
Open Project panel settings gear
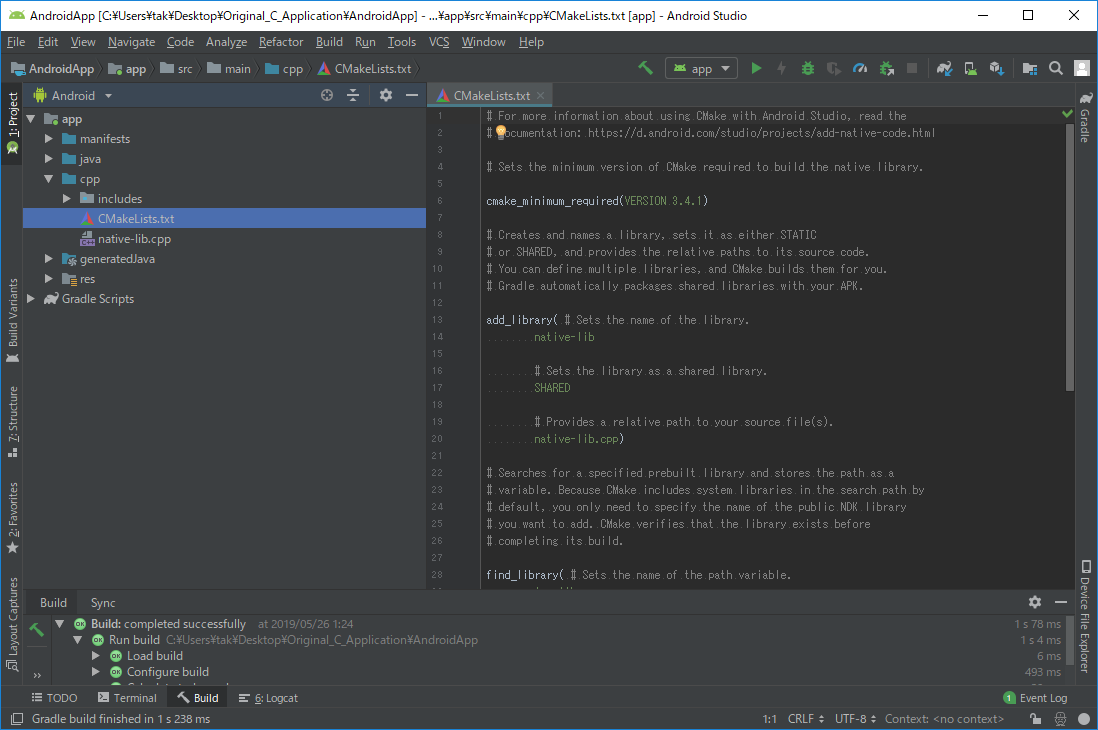pyautogui.click(x=386, y=95)
